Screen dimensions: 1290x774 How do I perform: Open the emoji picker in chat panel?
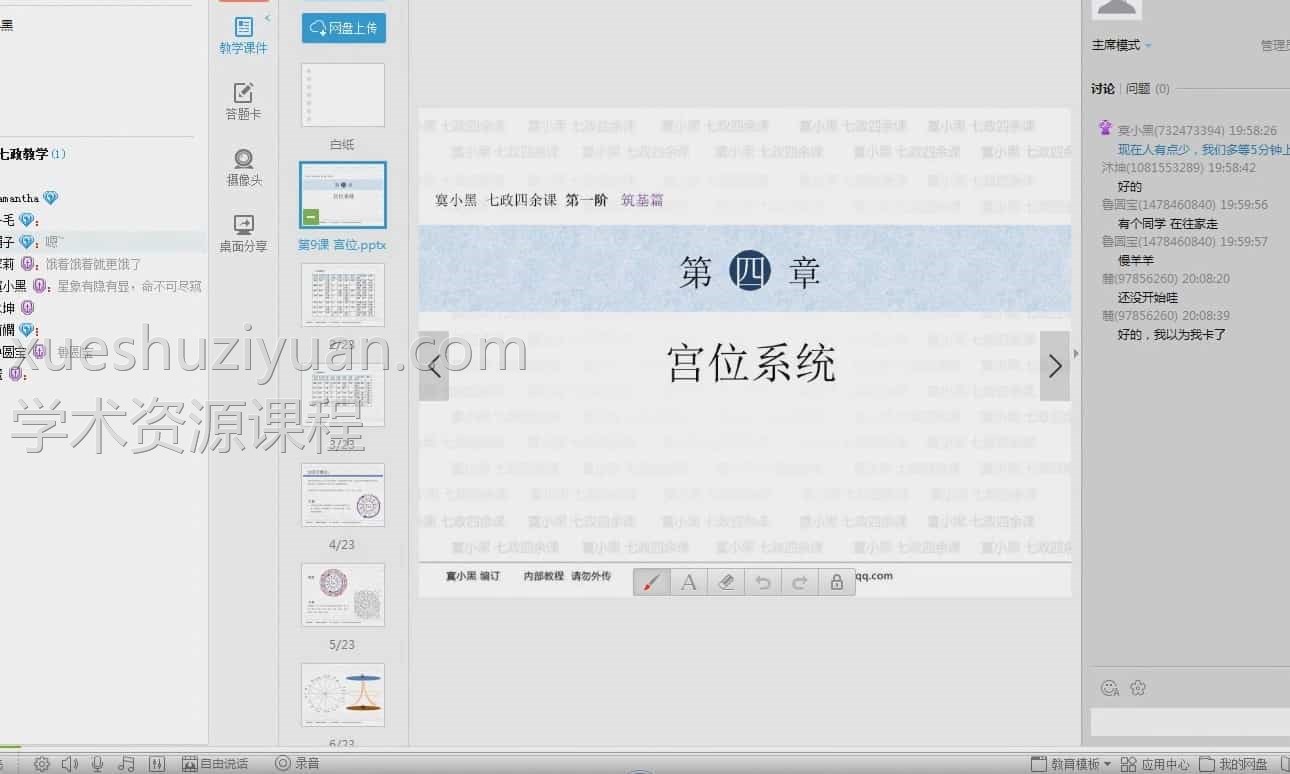[x=1110, y=688]
